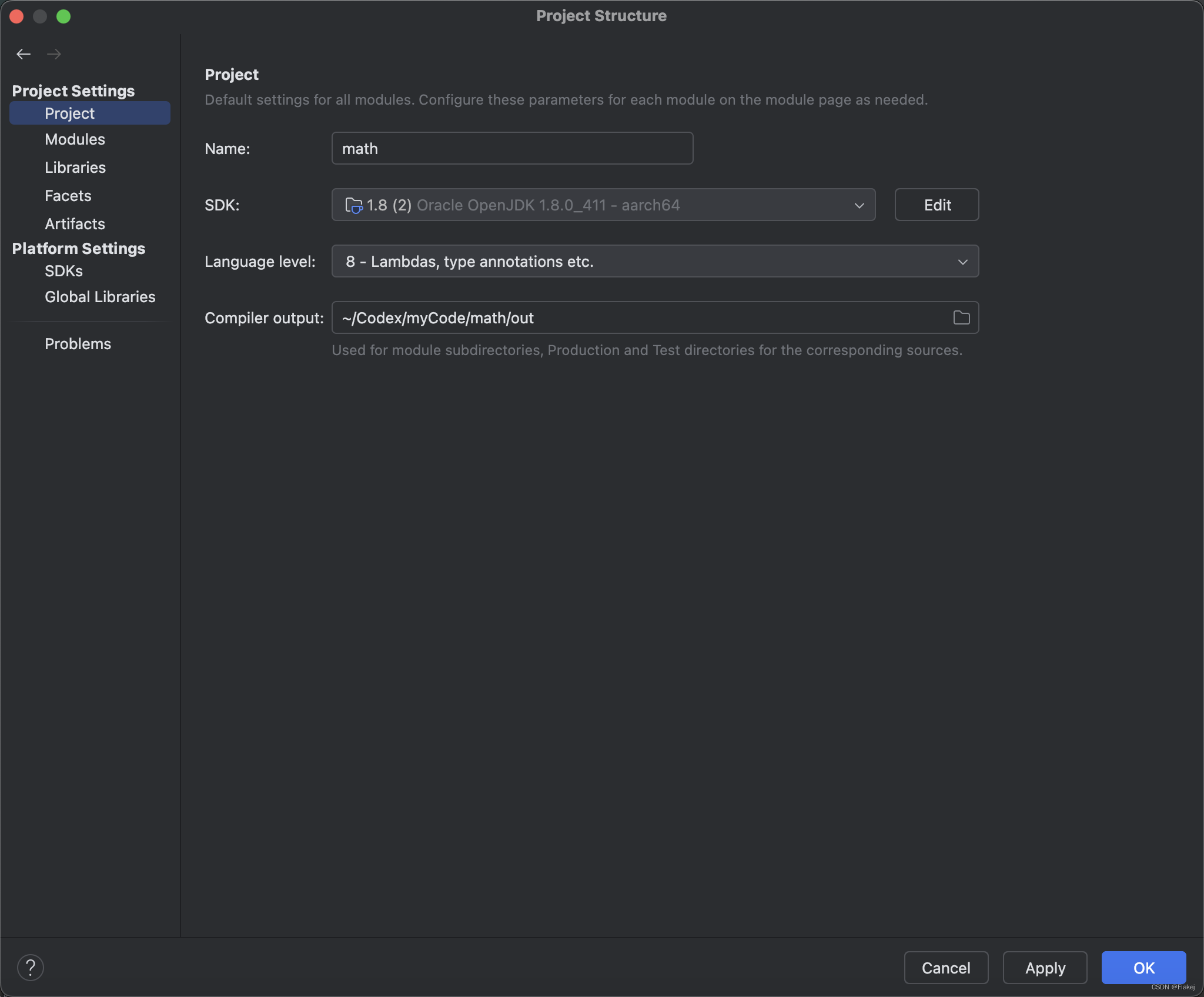Go to Facets section
This screenshot has height=997, width=1204.
click(68, 196)
